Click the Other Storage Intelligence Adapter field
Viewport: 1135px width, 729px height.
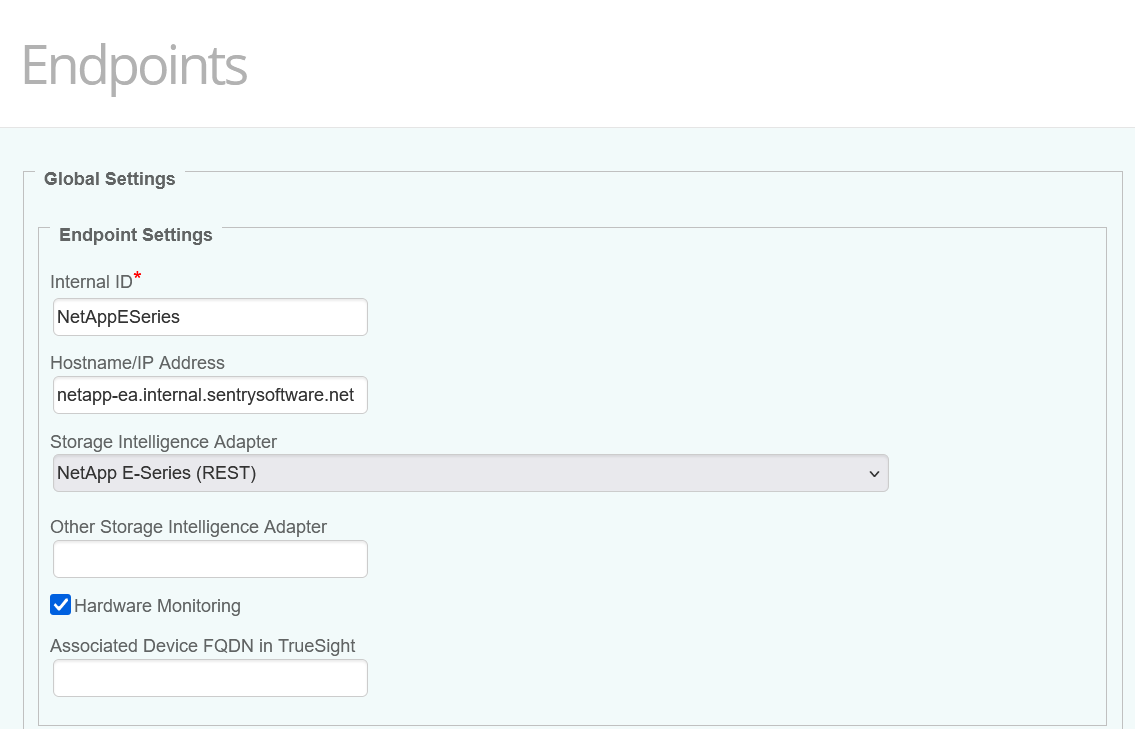(210, 558)
